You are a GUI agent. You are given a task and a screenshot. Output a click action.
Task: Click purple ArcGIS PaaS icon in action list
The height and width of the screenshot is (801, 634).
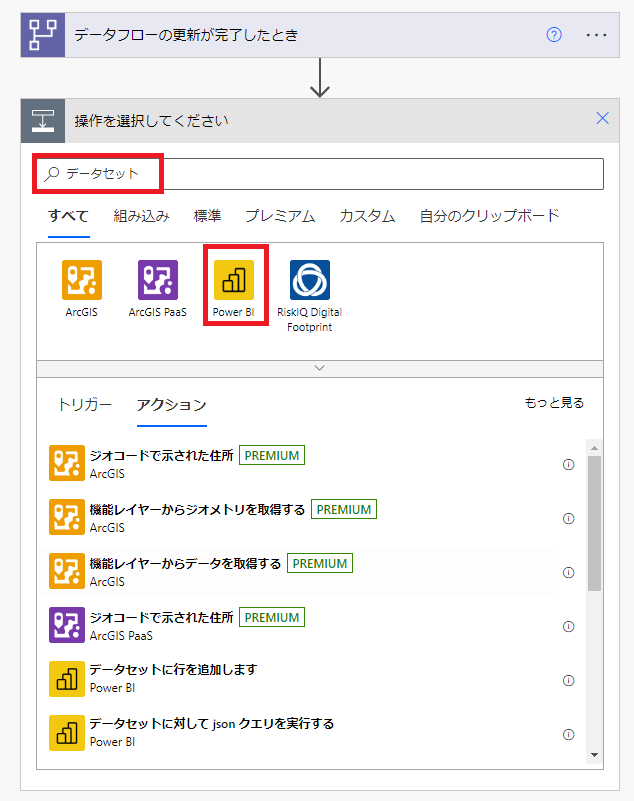[67, 625]
